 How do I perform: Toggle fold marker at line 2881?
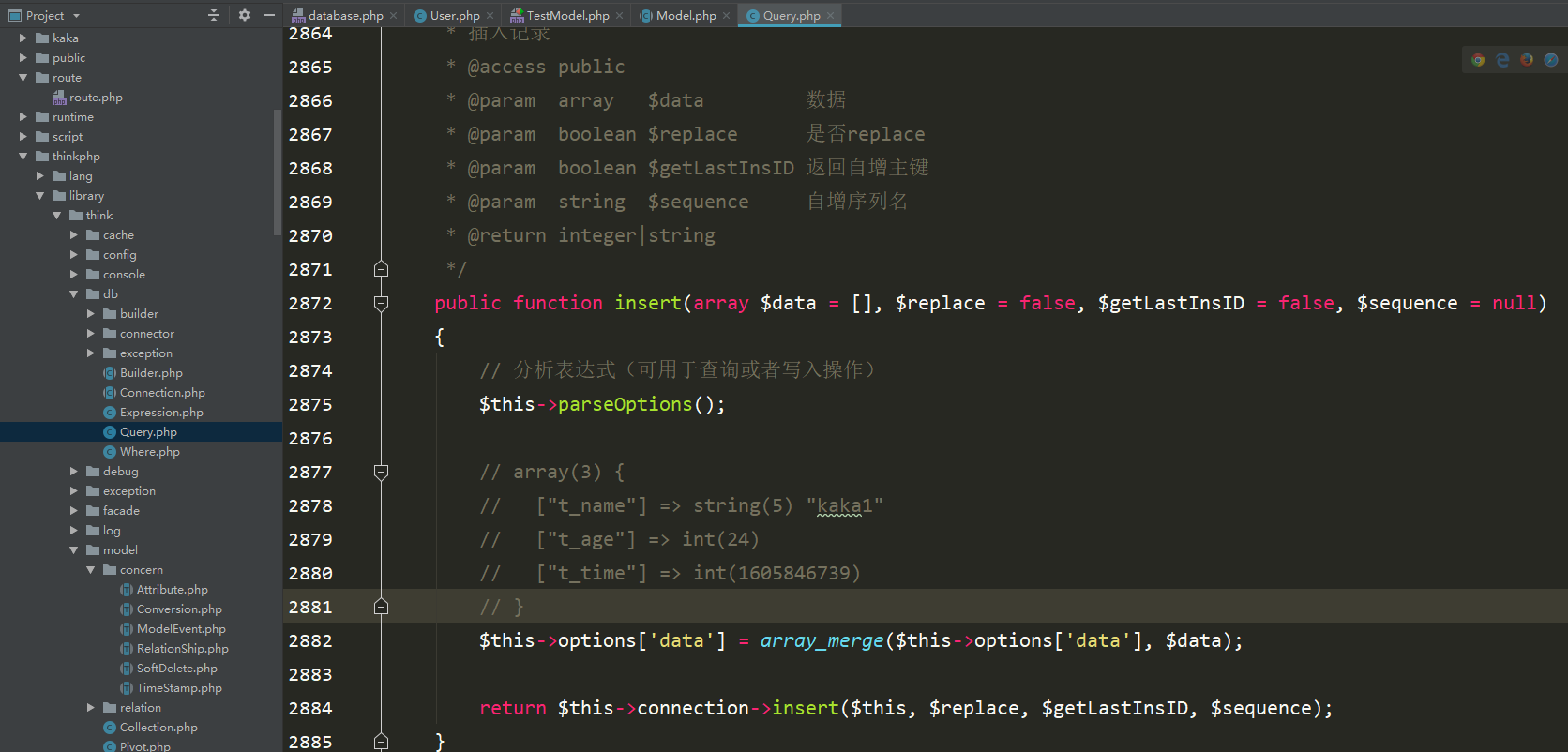coord(381,607)
